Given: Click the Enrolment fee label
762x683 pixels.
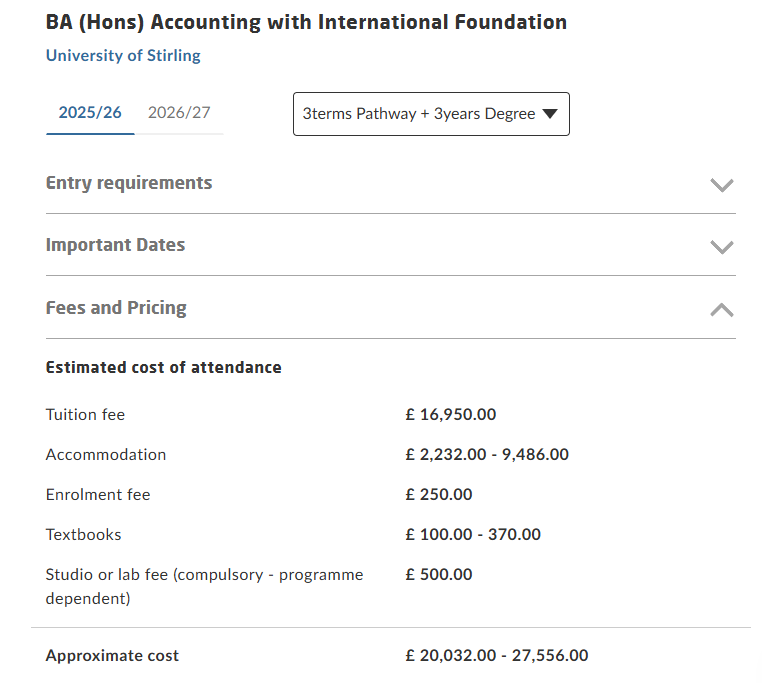Looking at the screenshot, I should pos(98,495).
